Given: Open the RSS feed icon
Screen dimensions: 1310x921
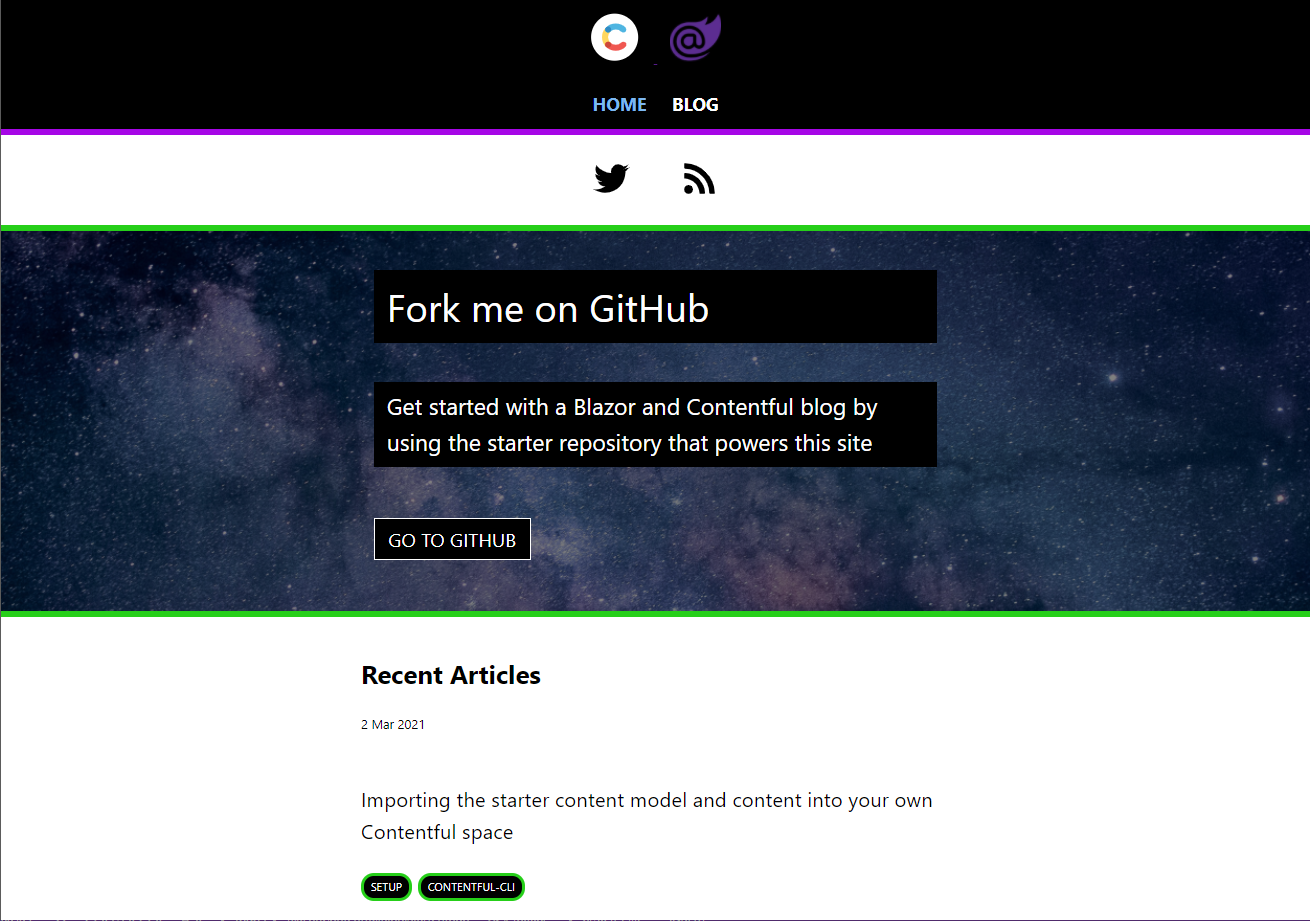Looking at the screenshot, I should tap(699, 178).
